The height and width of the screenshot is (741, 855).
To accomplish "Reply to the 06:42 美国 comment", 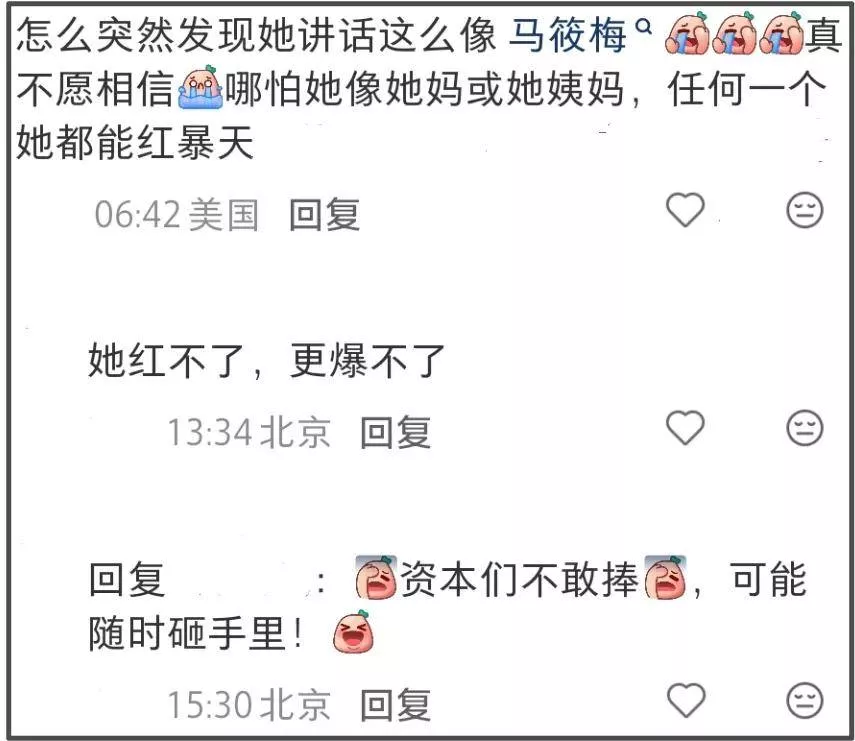I will (324, 214).
